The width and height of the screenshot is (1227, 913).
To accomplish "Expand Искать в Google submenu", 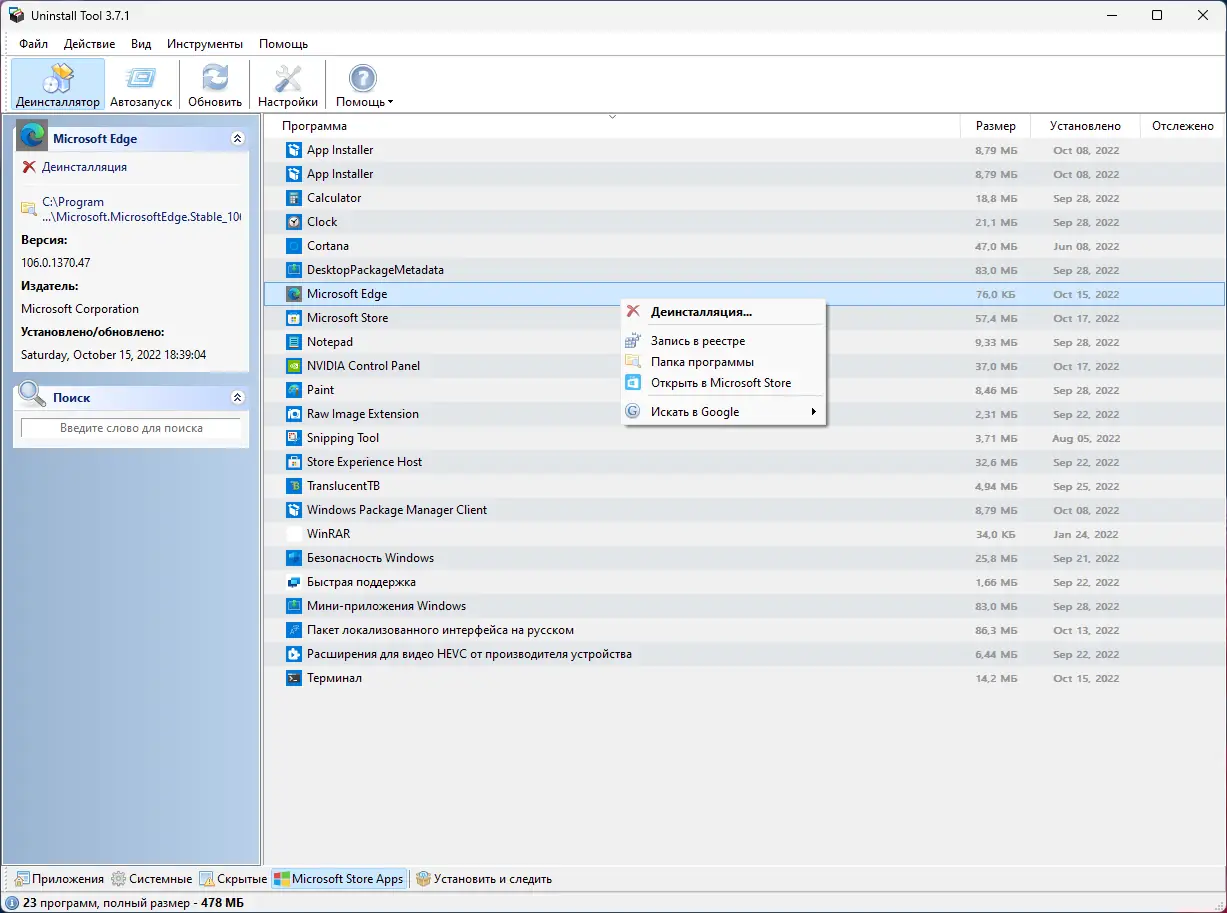I will tap(724, 411).
